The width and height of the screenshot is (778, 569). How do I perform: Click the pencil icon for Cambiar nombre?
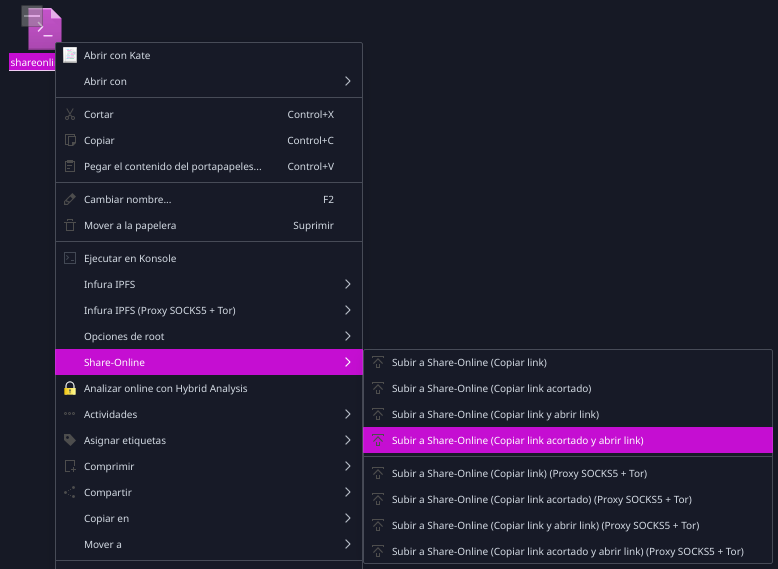point(70,199)
